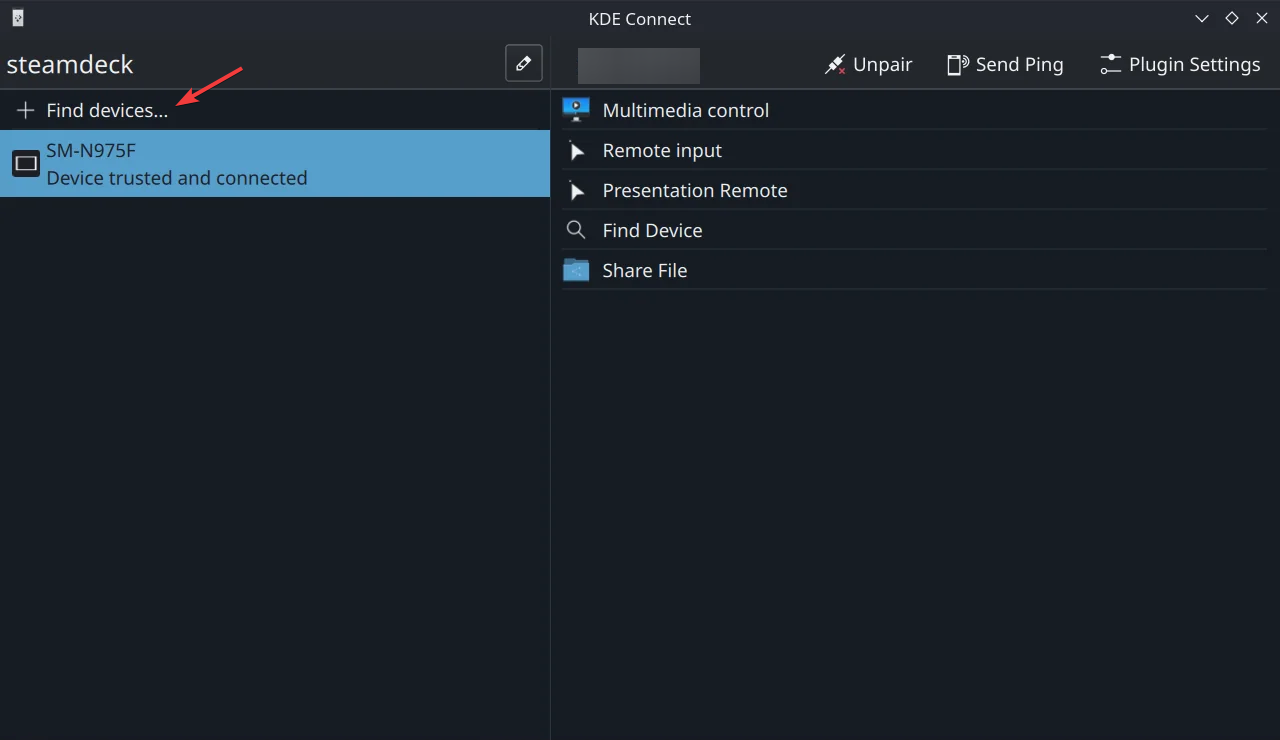Viewport: 1280px width, 740px height.
Task: Open the title bar window menu icon
Action: pos(18,18)
